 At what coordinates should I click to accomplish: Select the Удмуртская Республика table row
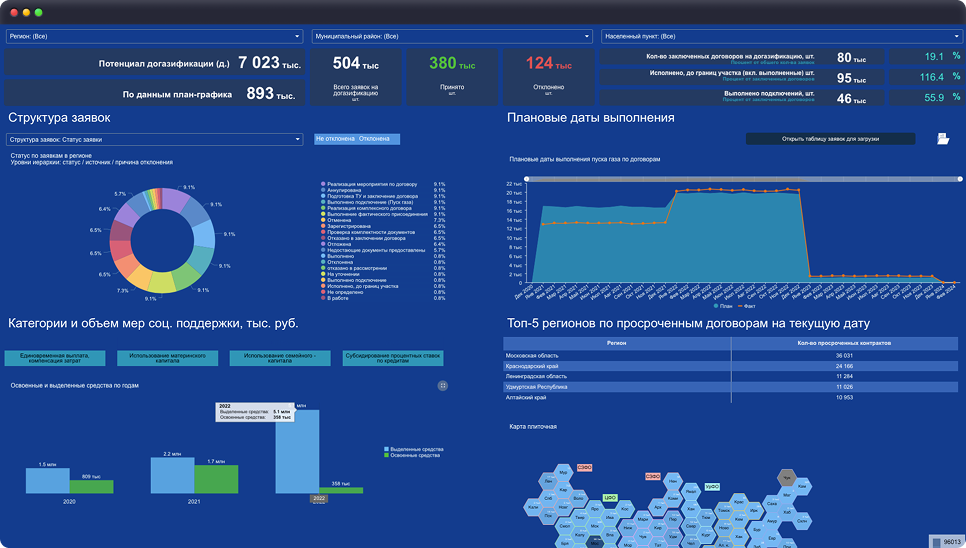point(731,387)
